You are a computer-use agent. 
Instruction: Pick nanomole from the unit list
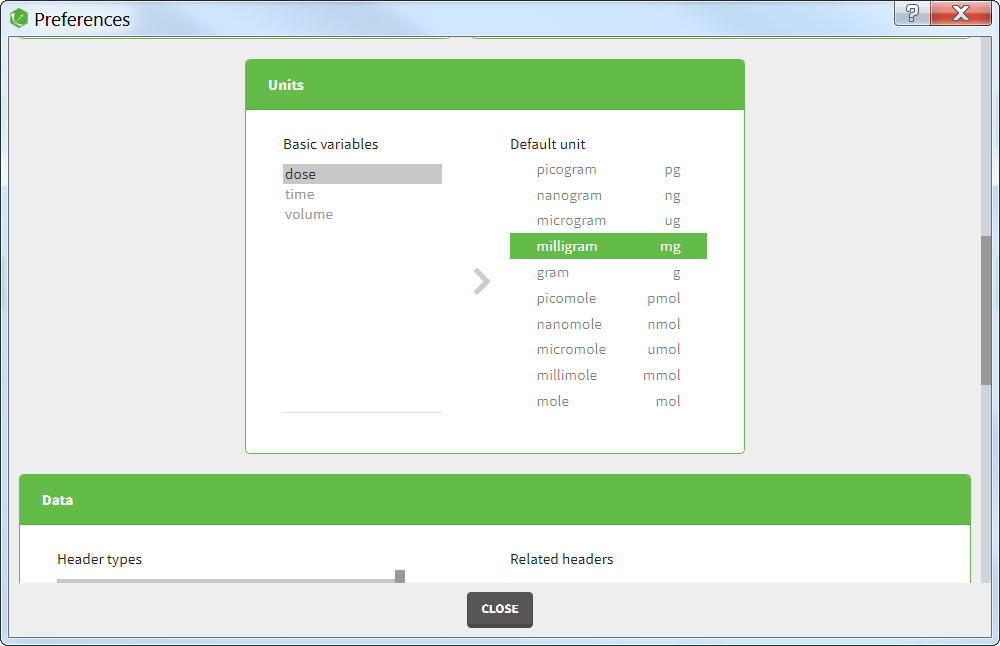click(x=608, y=324)
